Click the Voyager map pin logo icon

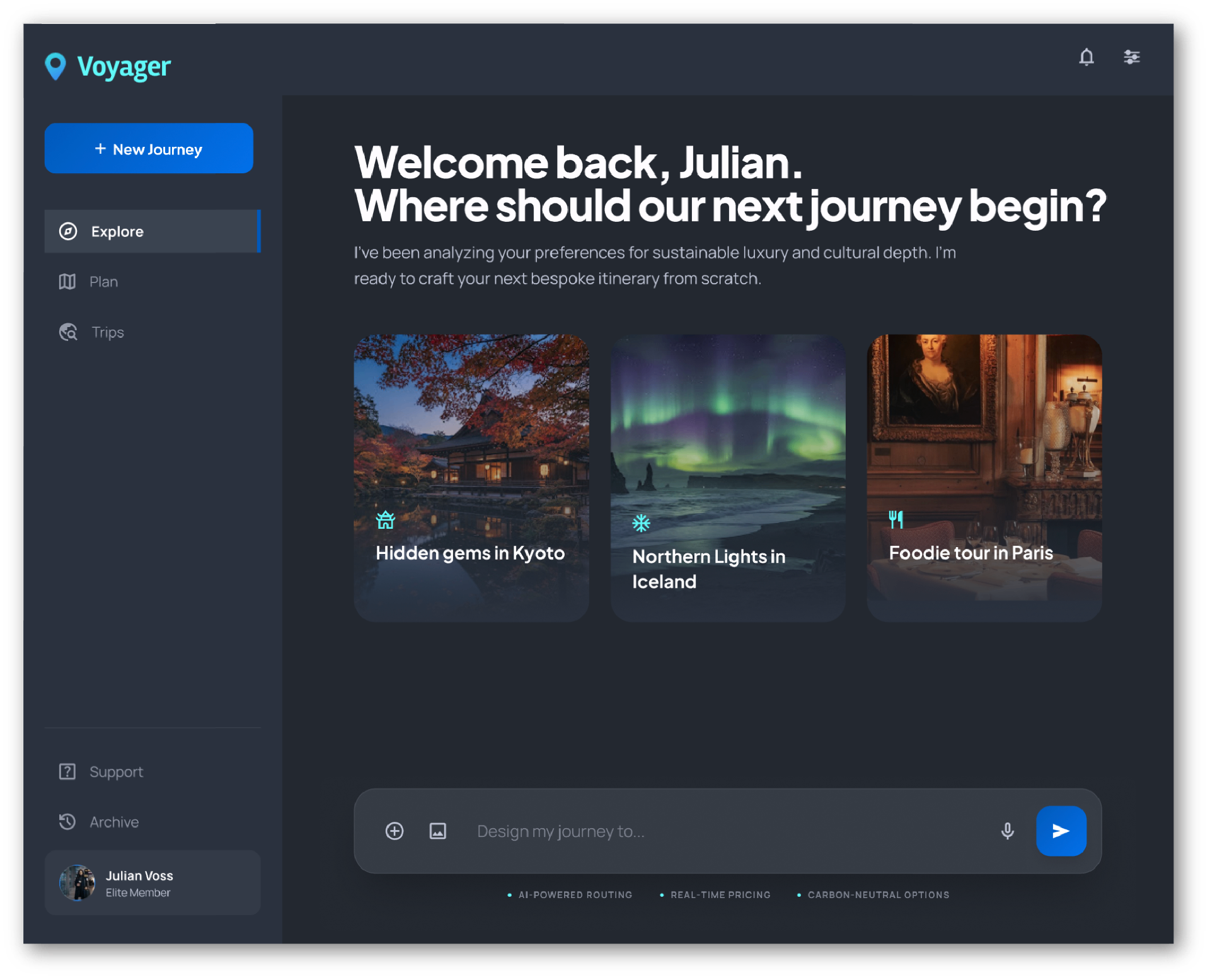[x=55, y=66]
